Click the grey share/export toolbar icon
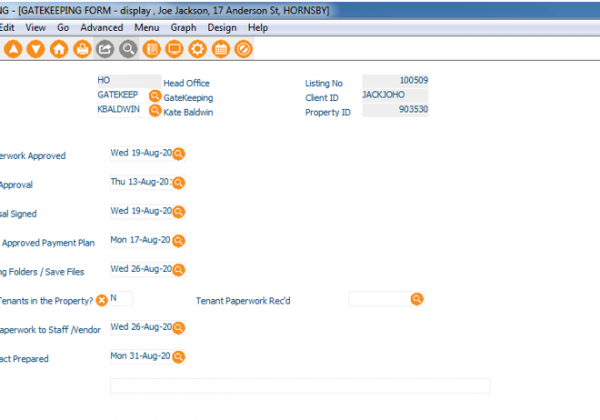 [105, 49]
